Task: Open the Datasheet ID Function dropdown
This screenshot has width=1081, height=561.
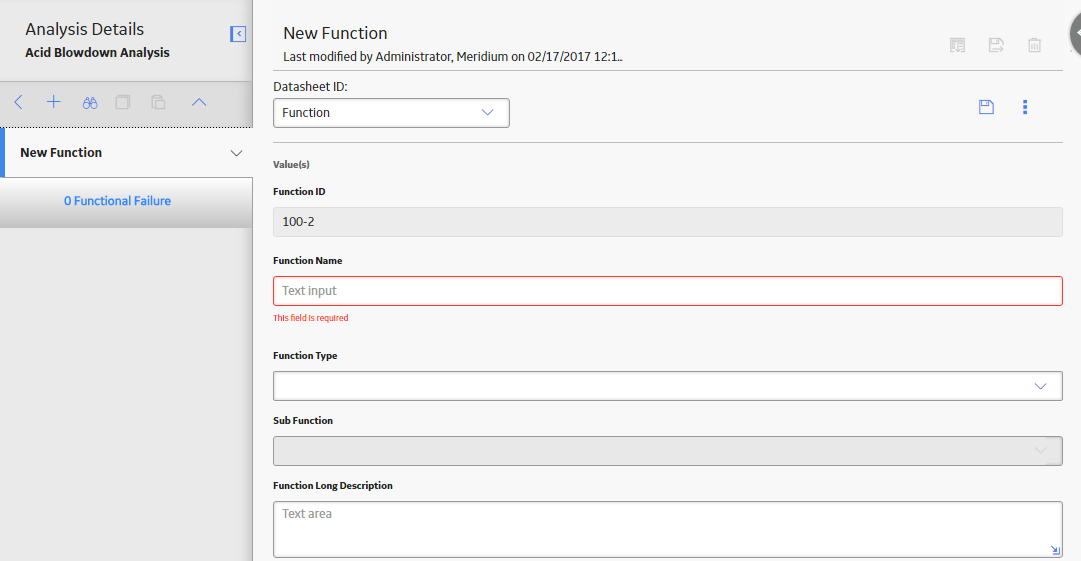Action: (391, 113)
